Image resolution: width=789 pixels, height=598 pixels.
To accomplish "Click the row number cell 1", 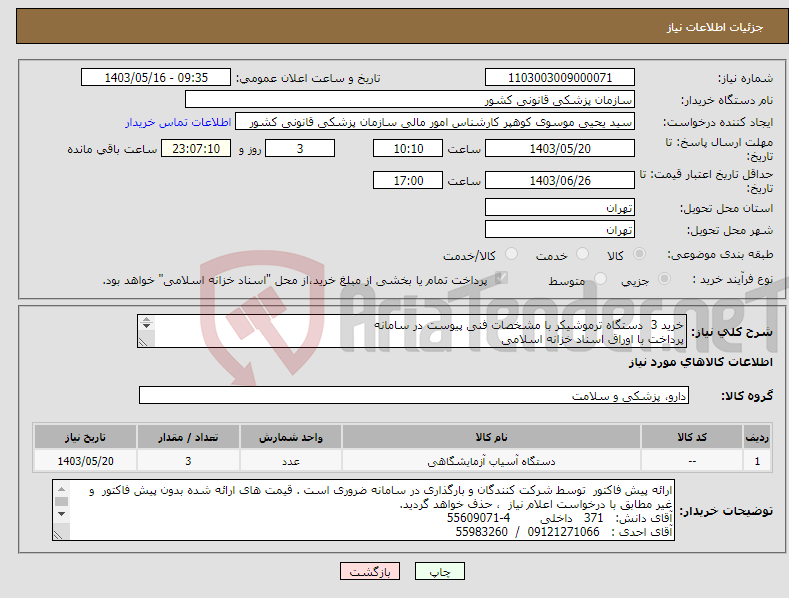I will pyautogui.click(x=757, y=461).
